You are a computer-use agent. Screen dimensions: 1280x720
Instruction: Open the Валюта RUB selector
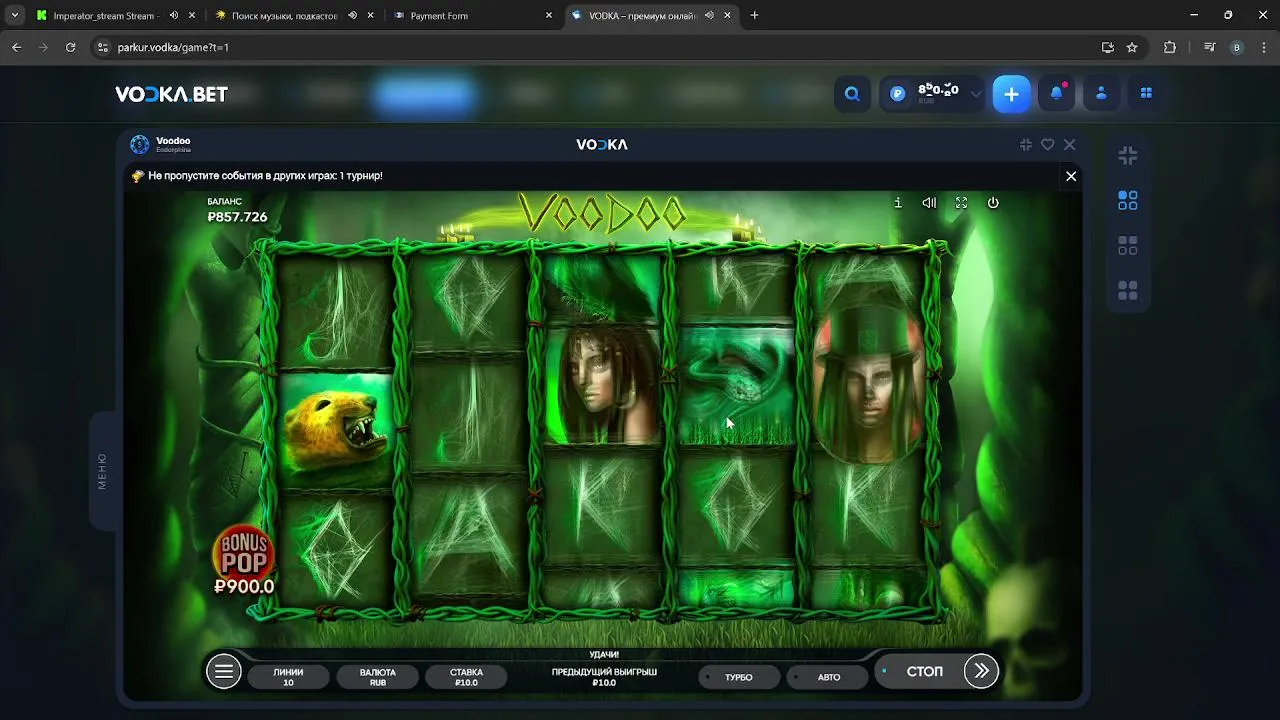click(x=378, y=677)
